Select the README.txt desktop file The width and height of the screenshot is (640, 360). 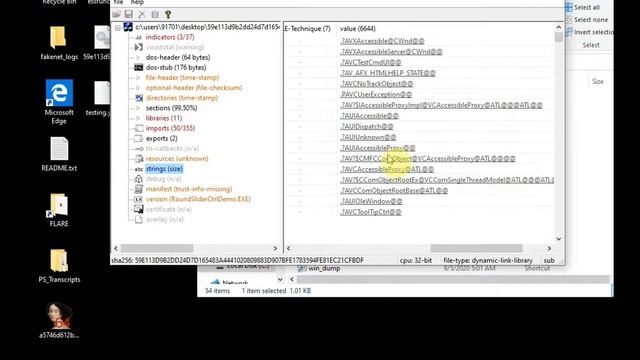(59, 154)
